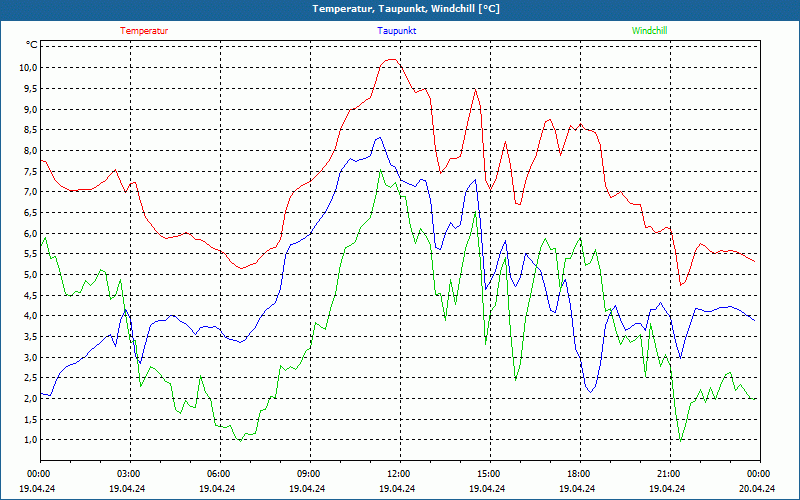Click the 19.04.24 date under 18:00
800x500 pixels.
tap(577, 488)
